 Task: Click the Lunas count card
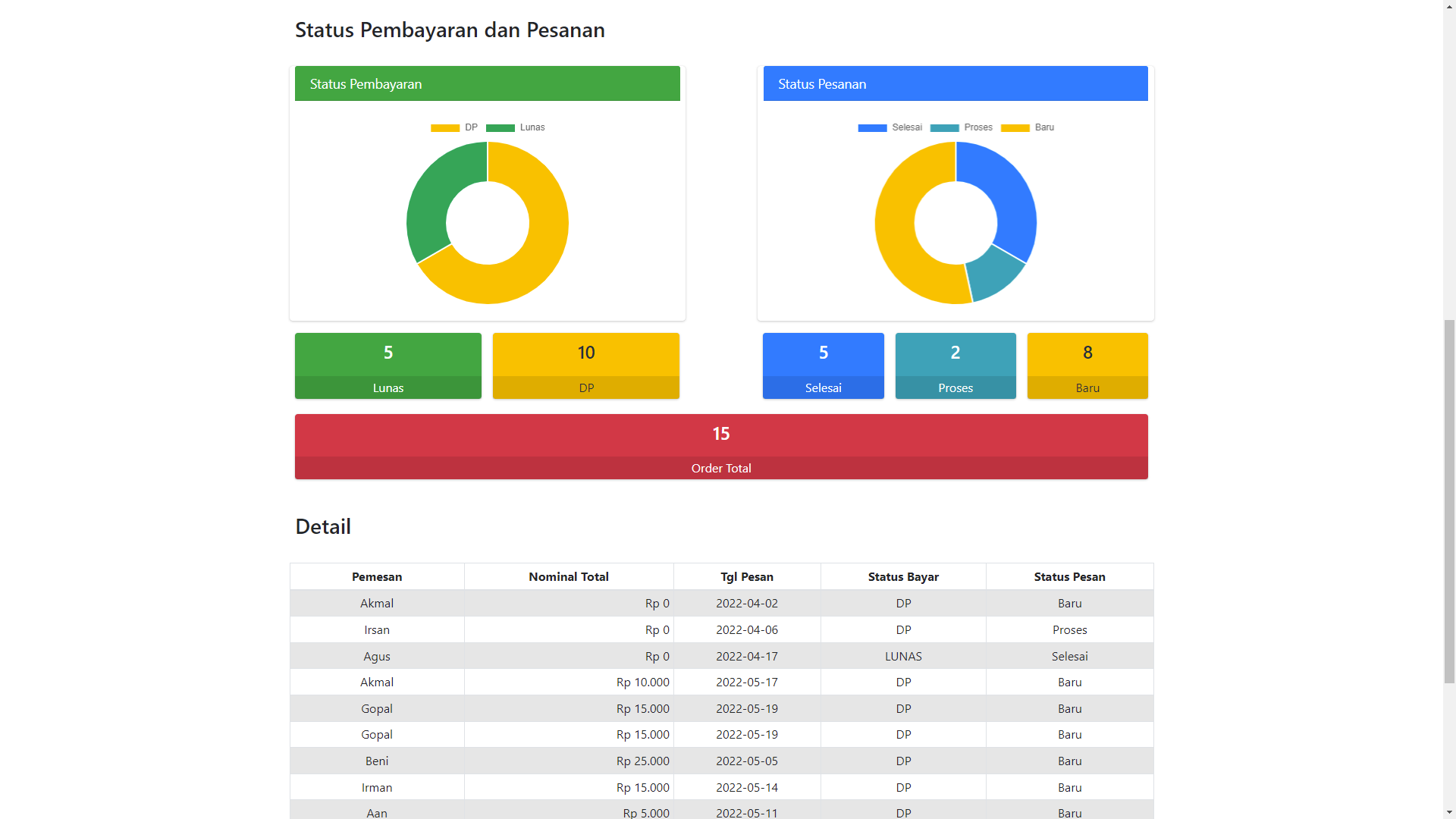(x=388, y=366)
